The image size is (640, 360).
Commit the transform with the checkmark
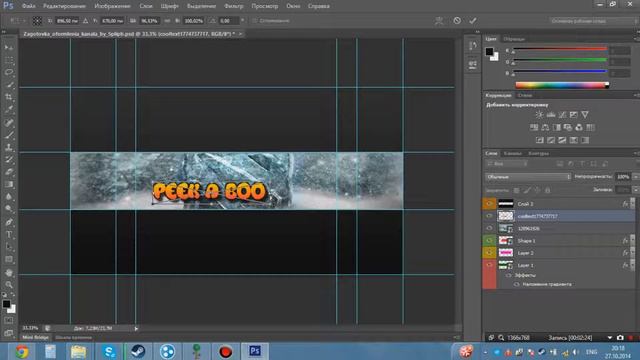point(473,20)
